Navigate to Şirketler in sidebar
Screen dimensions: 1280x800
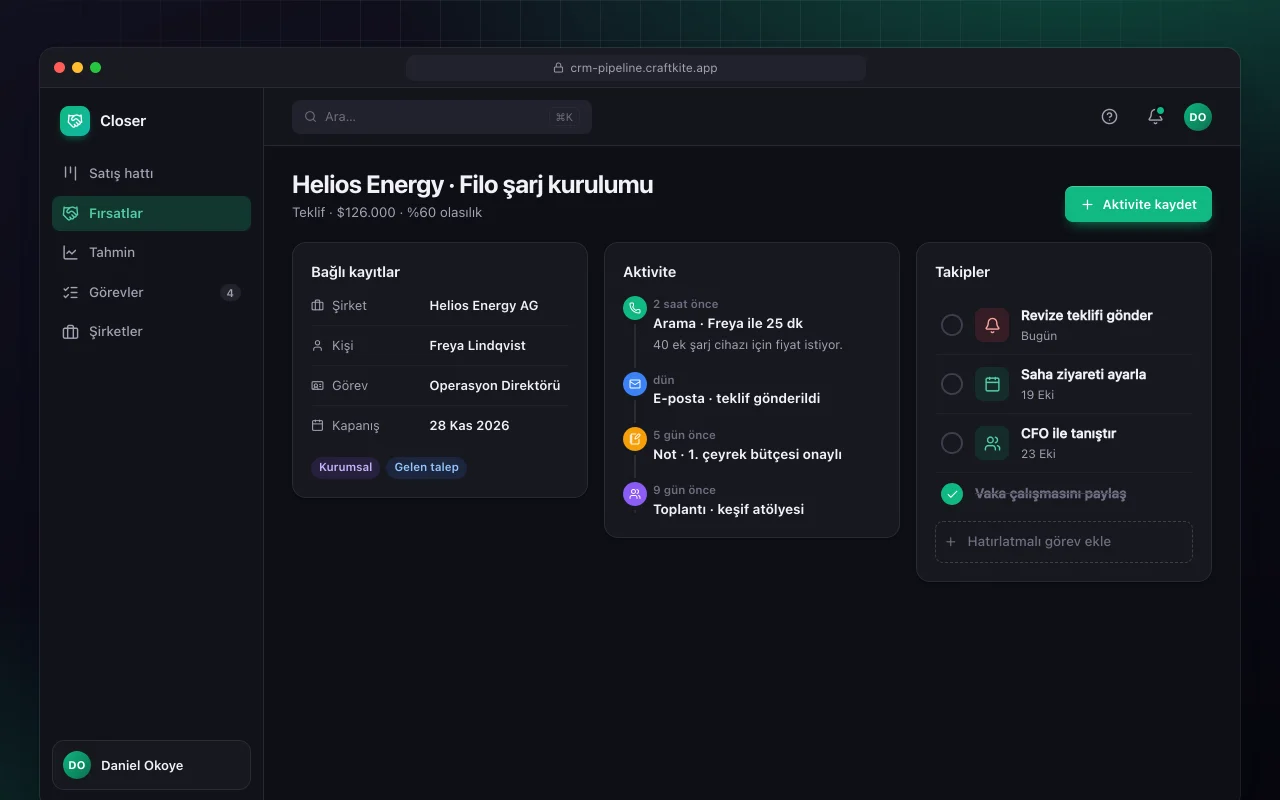[151, 332]
